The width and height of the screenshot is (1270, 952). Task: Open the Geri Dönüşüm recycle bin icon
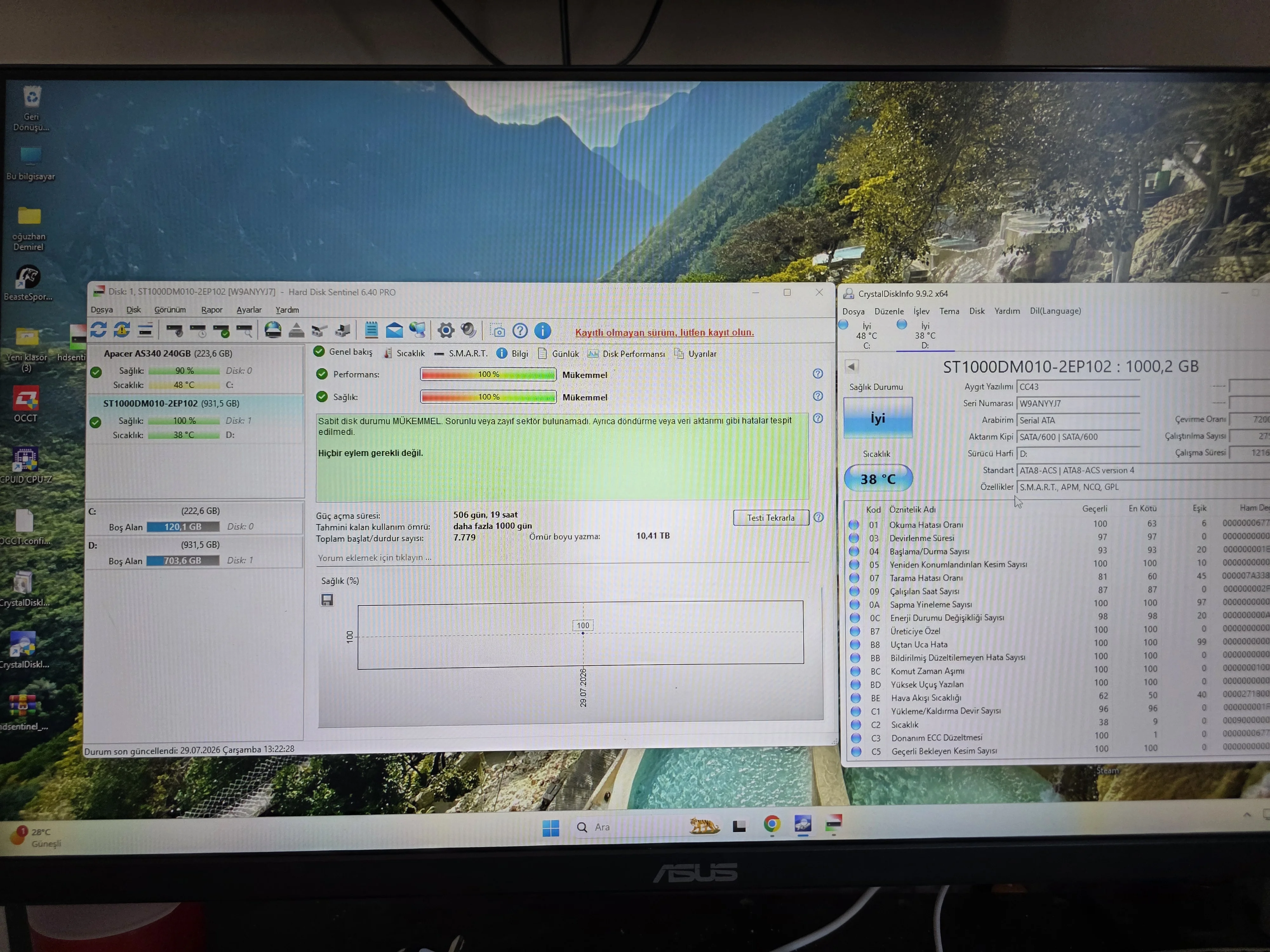[x=31, y=109]
